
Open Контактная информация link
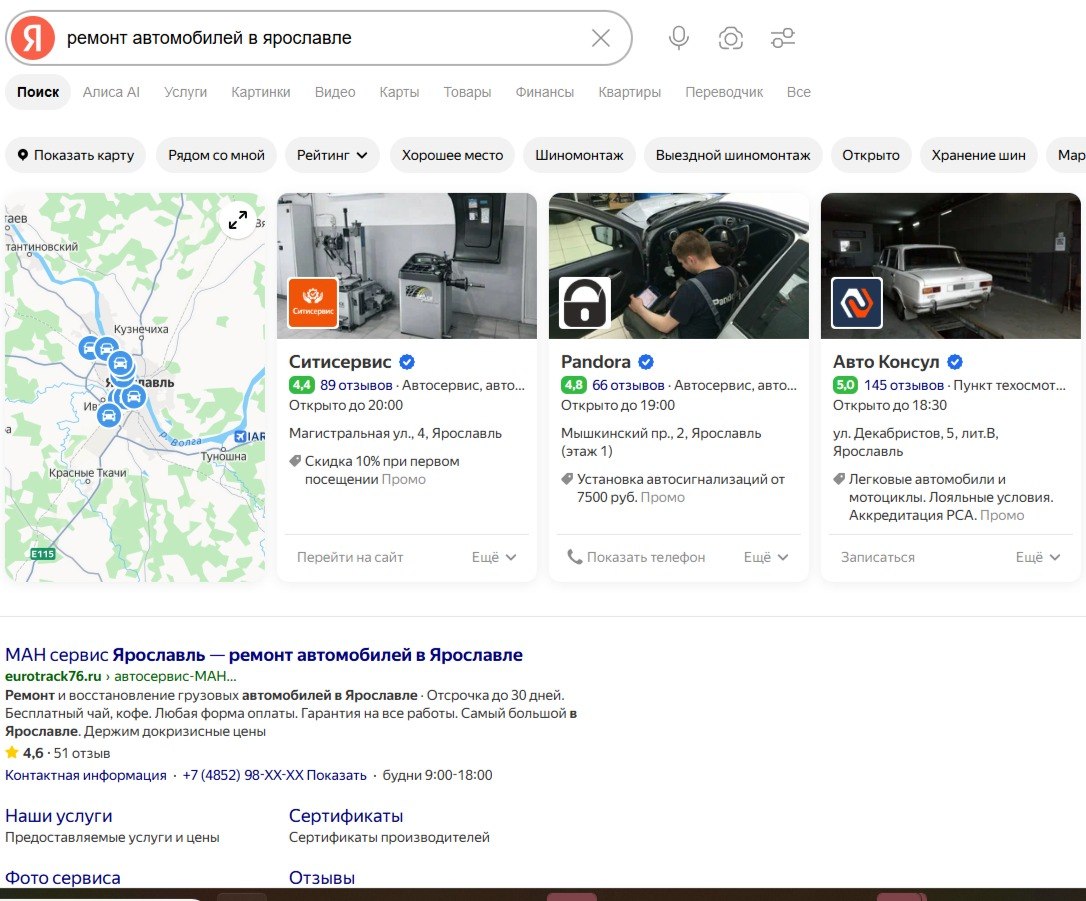coord(86,775)
